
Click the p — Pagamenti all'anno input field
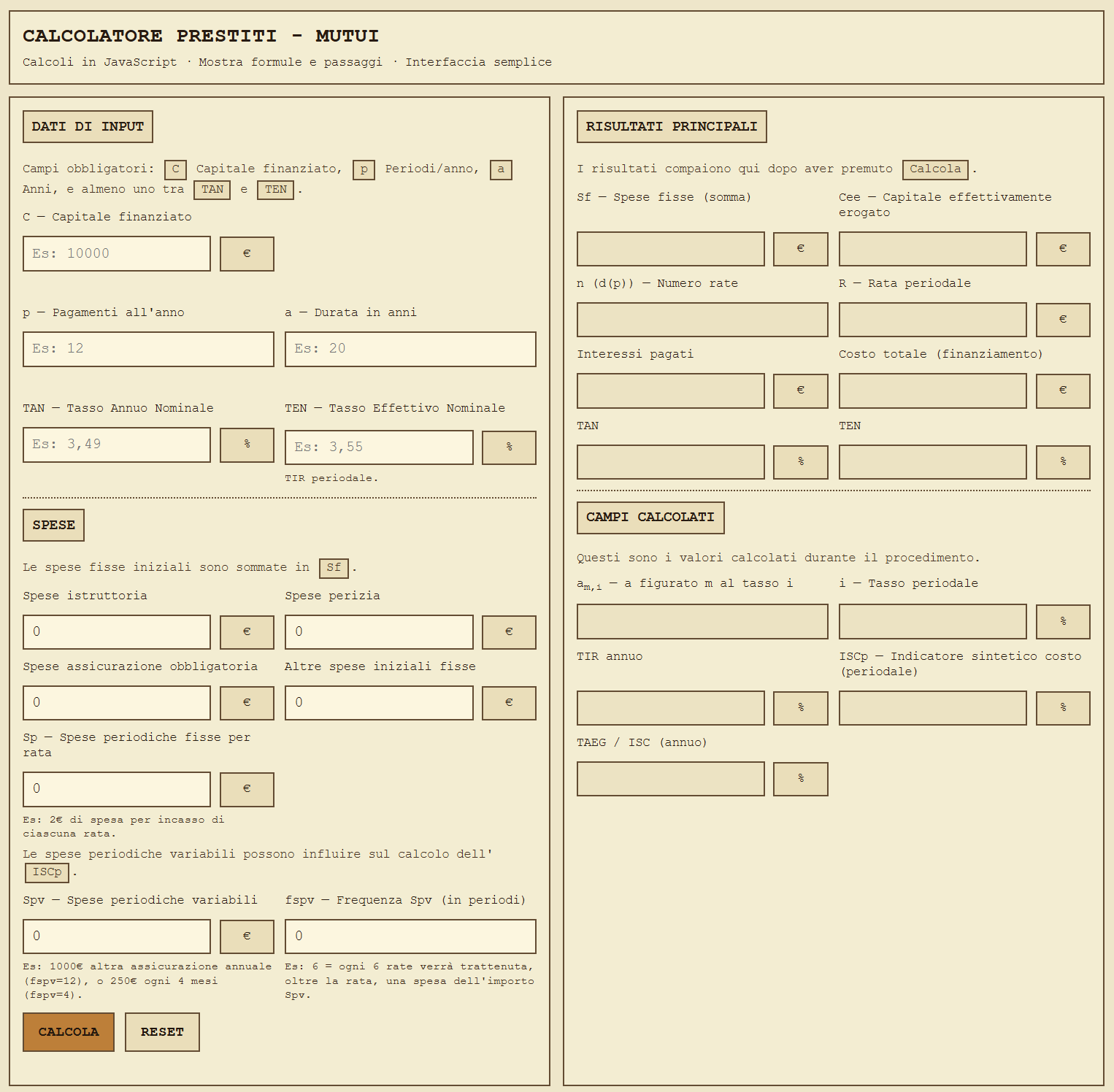pyautogui.click(x=147, y=349)
